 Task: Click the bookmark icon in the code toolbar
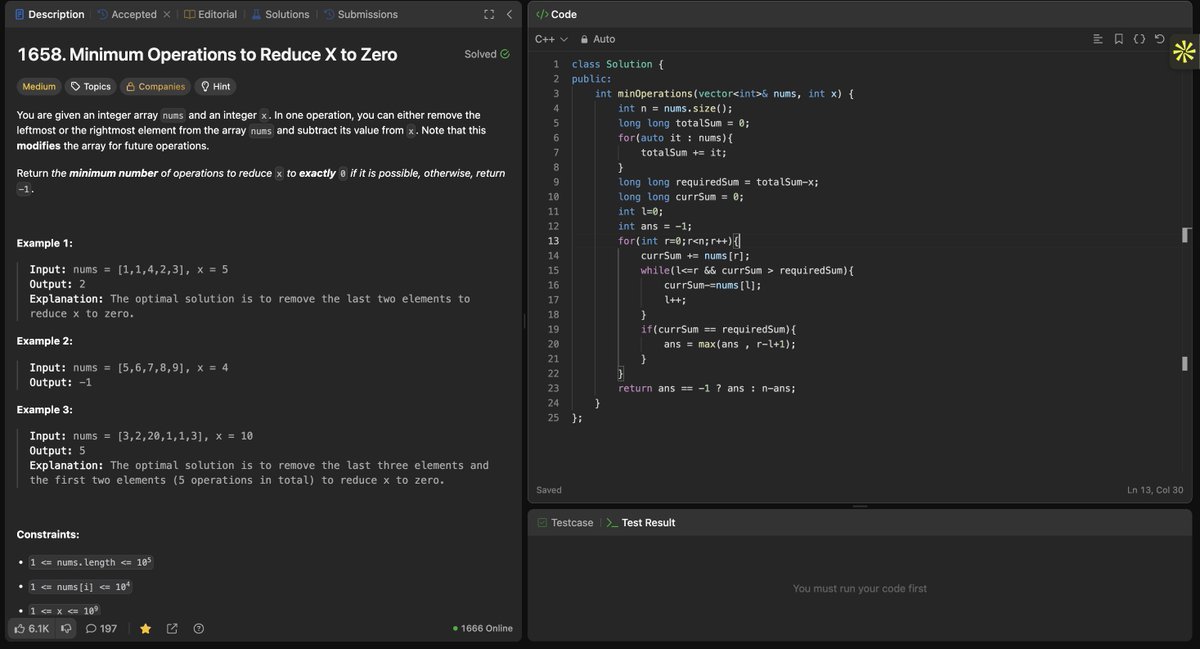(x=1118, y=39)
